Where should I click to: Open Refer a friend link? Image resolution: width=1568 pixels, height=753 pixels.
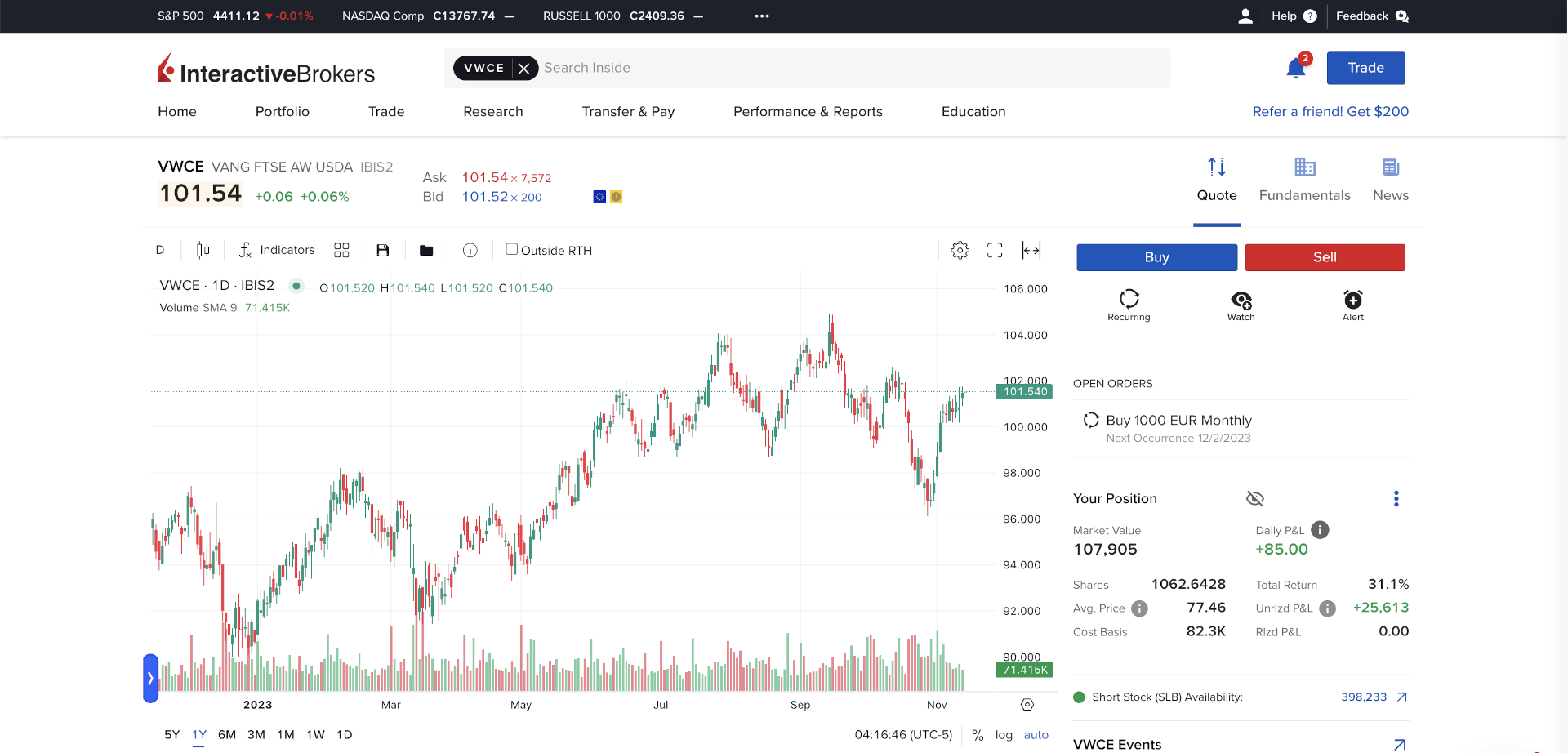pyautogui.click(x=1330, y=112)
